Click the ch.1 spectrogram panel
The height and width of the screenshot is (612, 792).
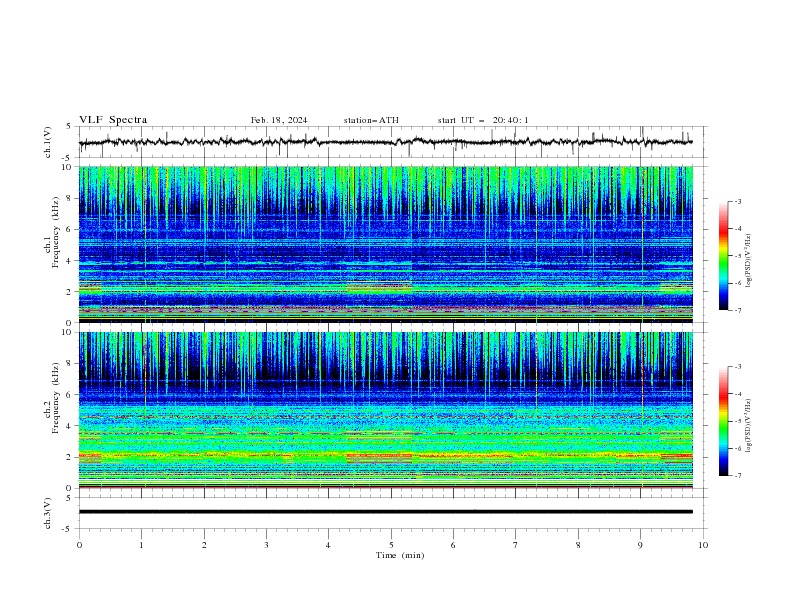(385, 244)
